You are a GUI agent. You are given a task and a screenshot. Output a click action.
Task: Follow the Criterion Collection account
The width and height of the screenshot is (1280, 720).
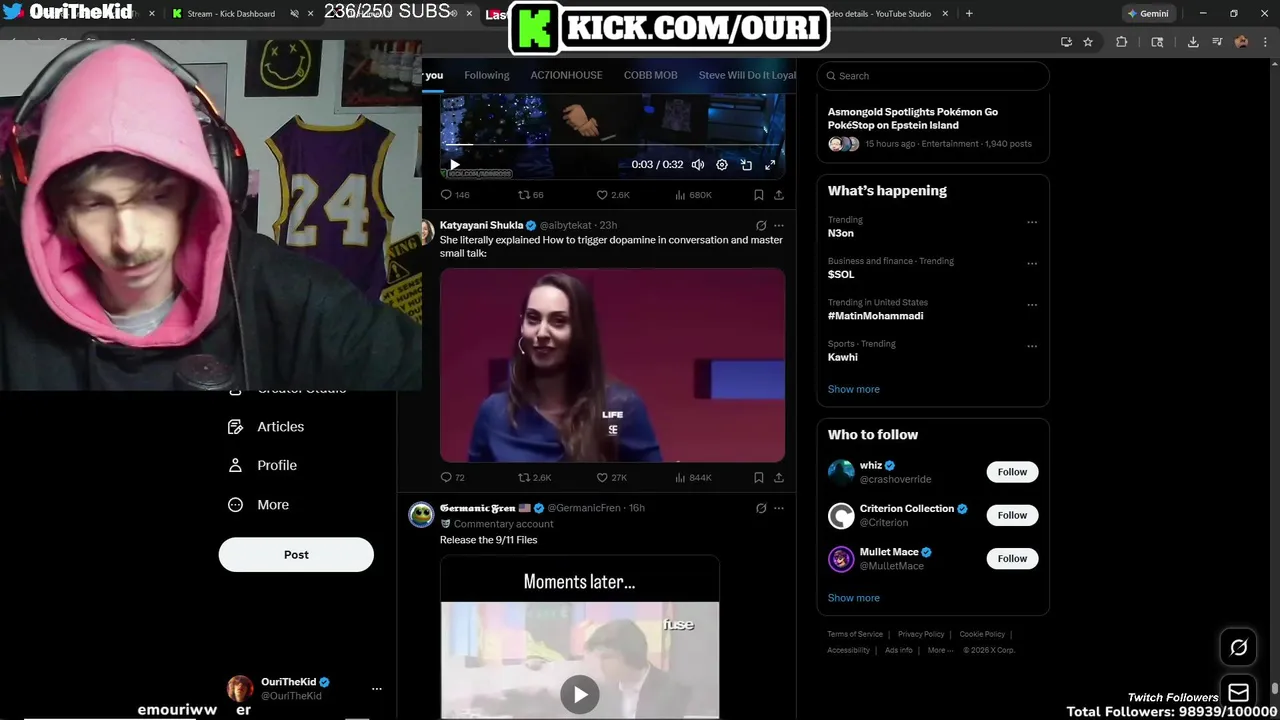click(1012, 515)
